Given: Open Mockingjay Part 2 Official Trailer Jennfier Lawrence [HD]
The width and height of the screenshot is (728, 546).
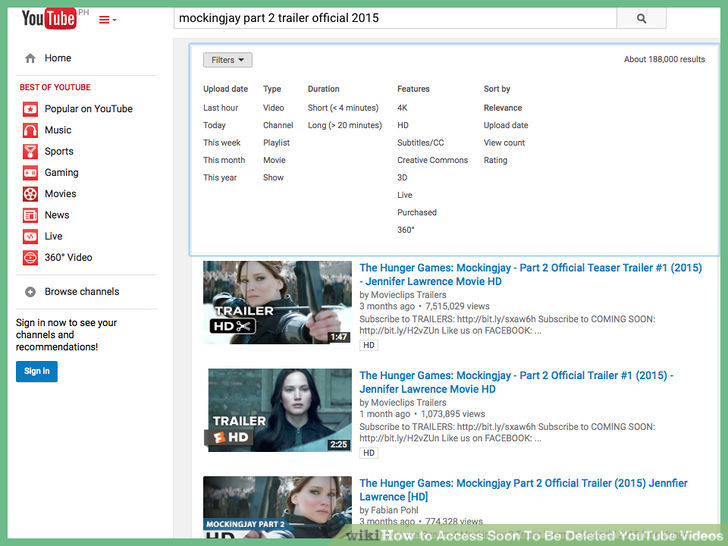Looking at the screenshot, I should (x=523, y=490).
